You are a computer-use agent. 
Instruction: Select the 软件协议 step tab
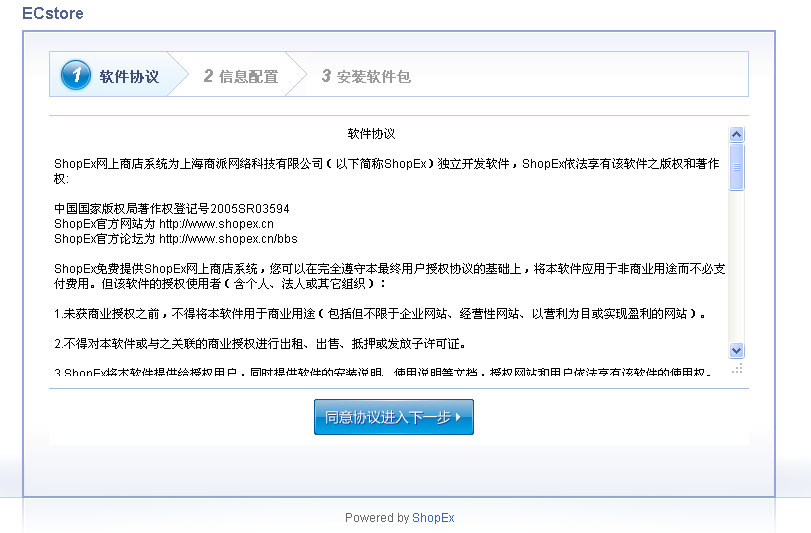[129, 76]
